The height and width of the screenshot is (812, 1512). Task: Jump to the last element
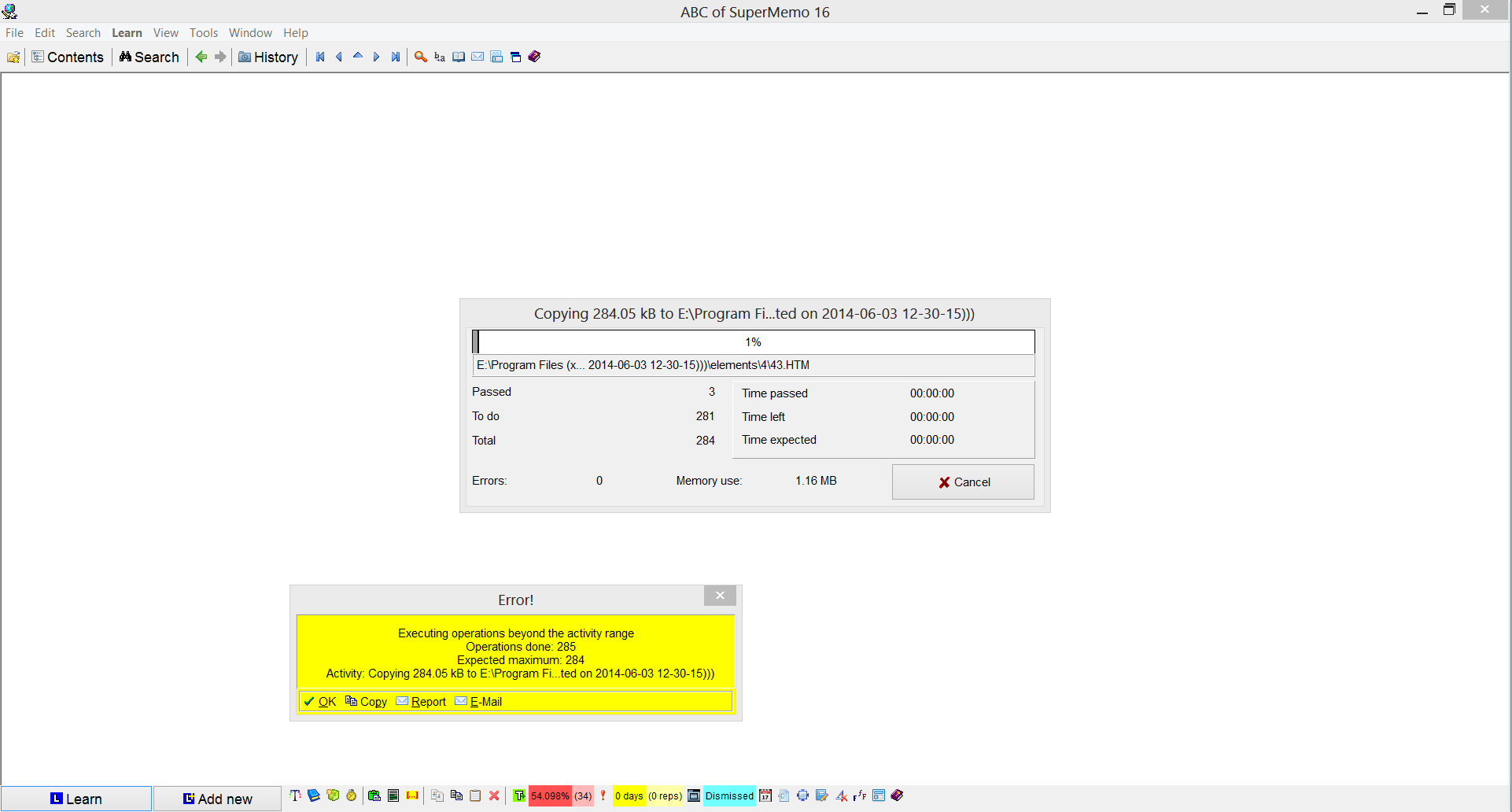[x=396, y=57]
